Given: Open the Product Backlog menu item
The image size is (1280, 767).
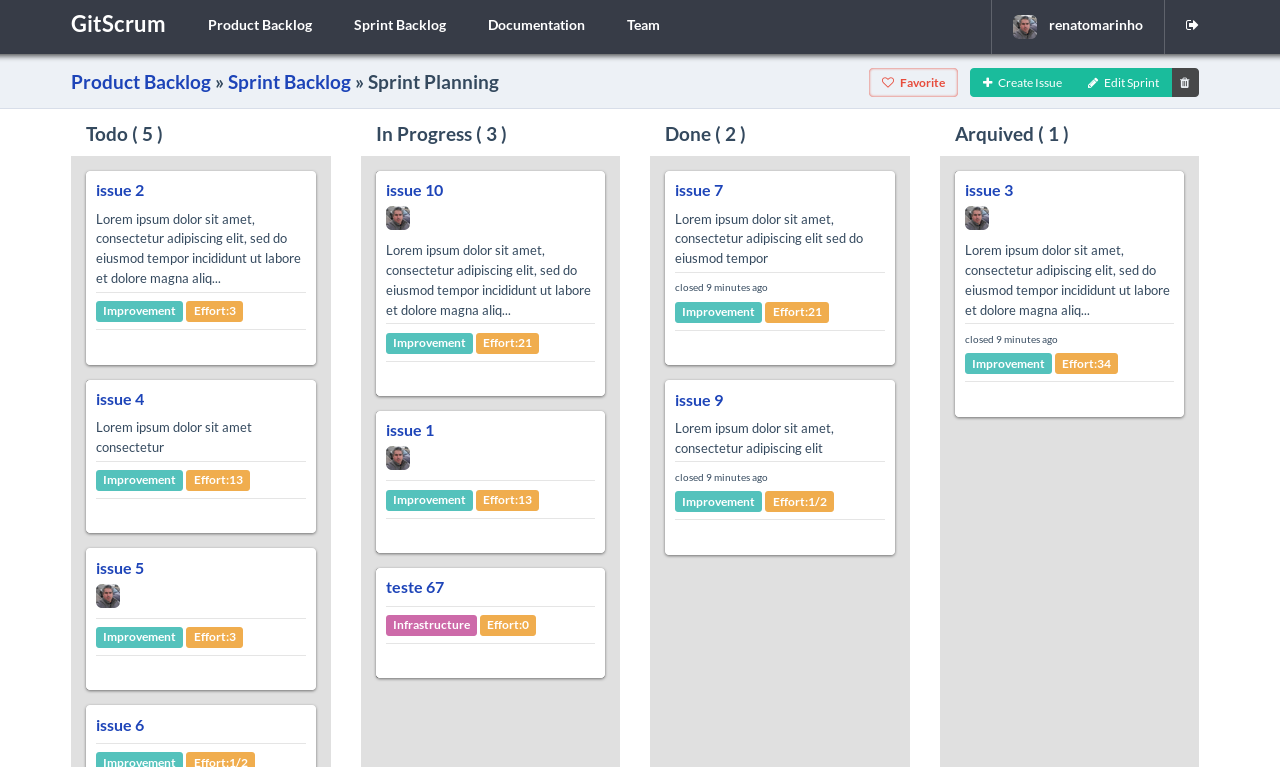Looking at the screenshot, I should click(x=260, y=25).
